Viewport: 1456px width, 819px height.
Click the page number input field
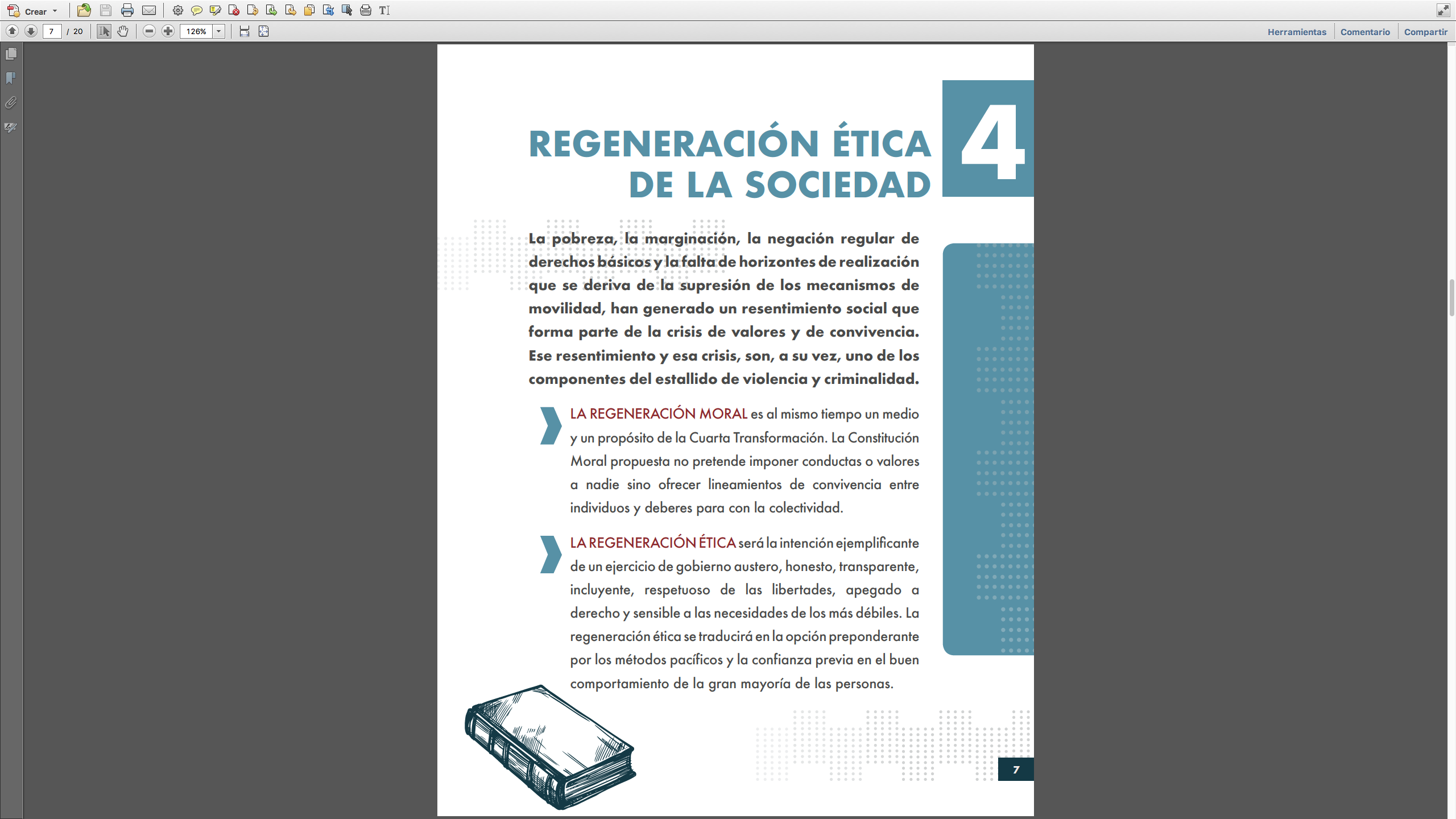(52, 31)
